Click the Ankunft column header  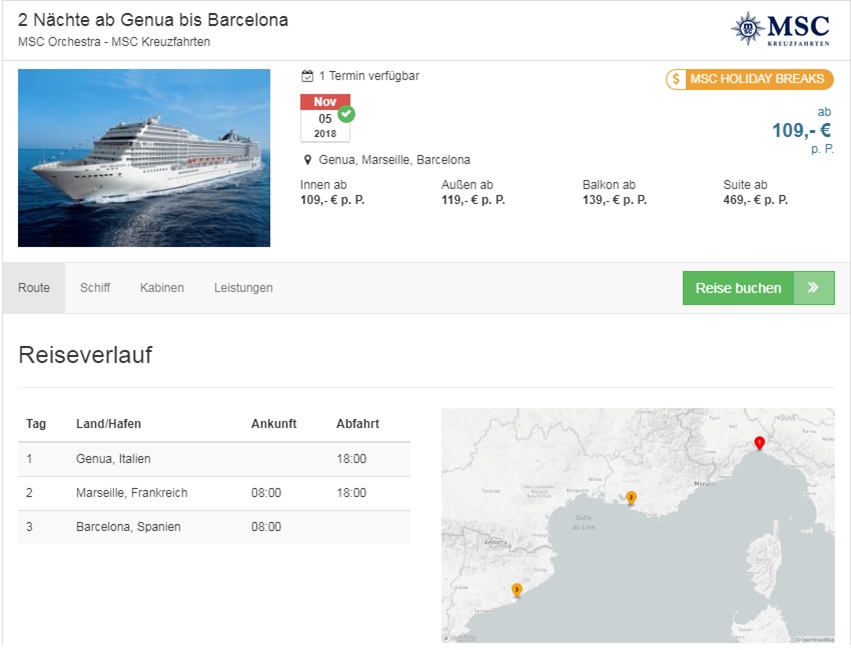[274, 424]
